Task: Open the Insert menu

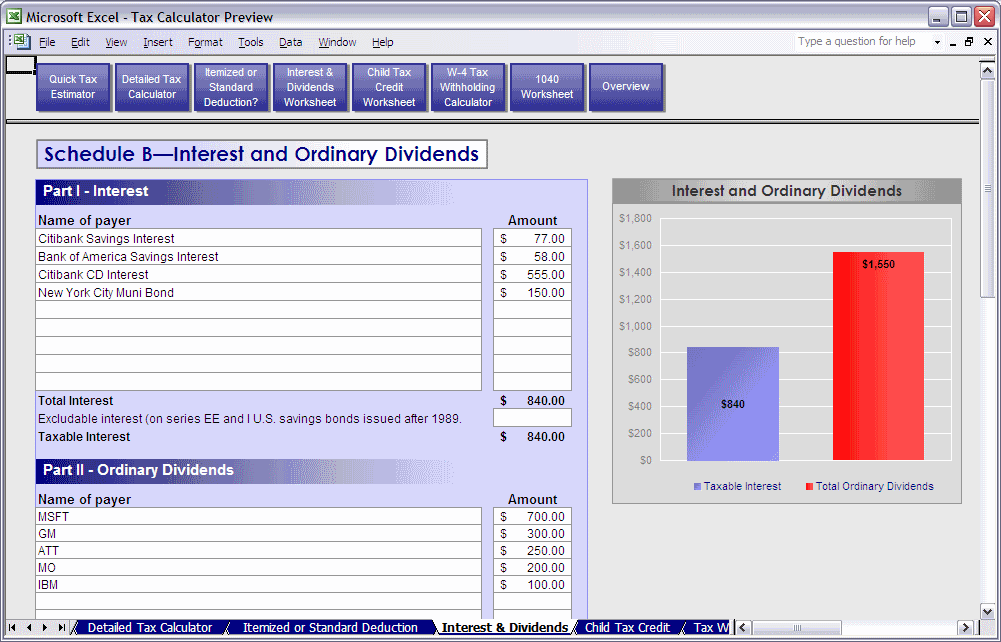Action: click(158, 42)
